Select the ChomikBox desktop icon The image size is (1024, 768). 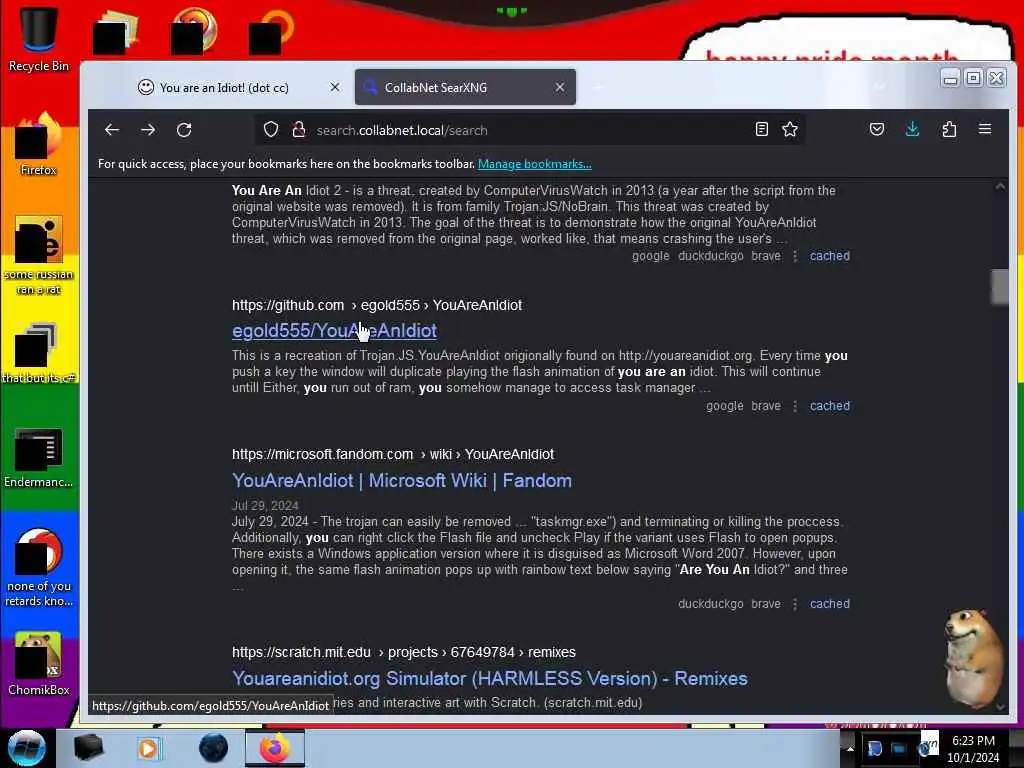(39, 664)
